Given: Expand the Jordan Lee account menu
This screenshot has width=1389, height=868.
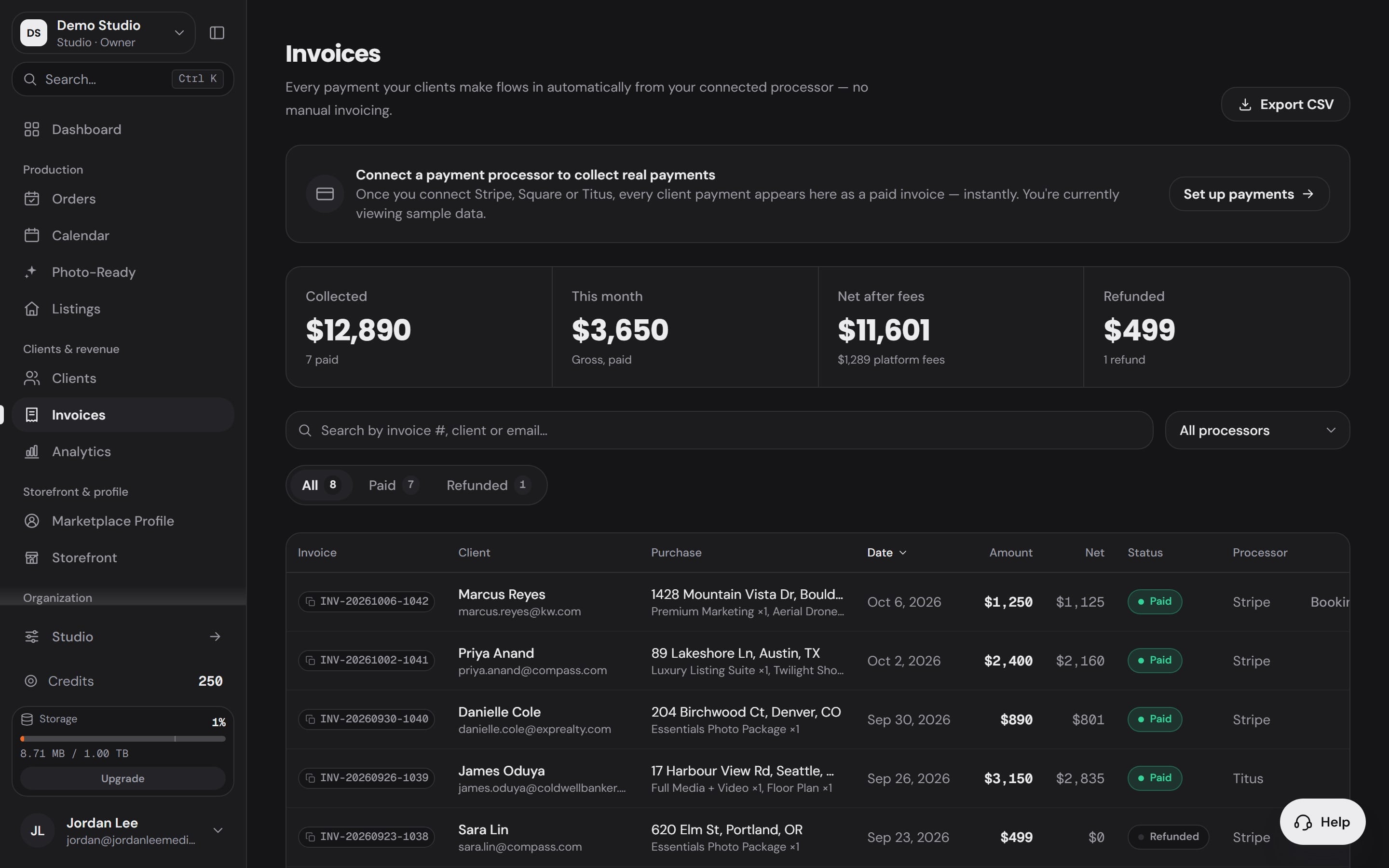Looking at the screenshot, I should pos(123,831).
